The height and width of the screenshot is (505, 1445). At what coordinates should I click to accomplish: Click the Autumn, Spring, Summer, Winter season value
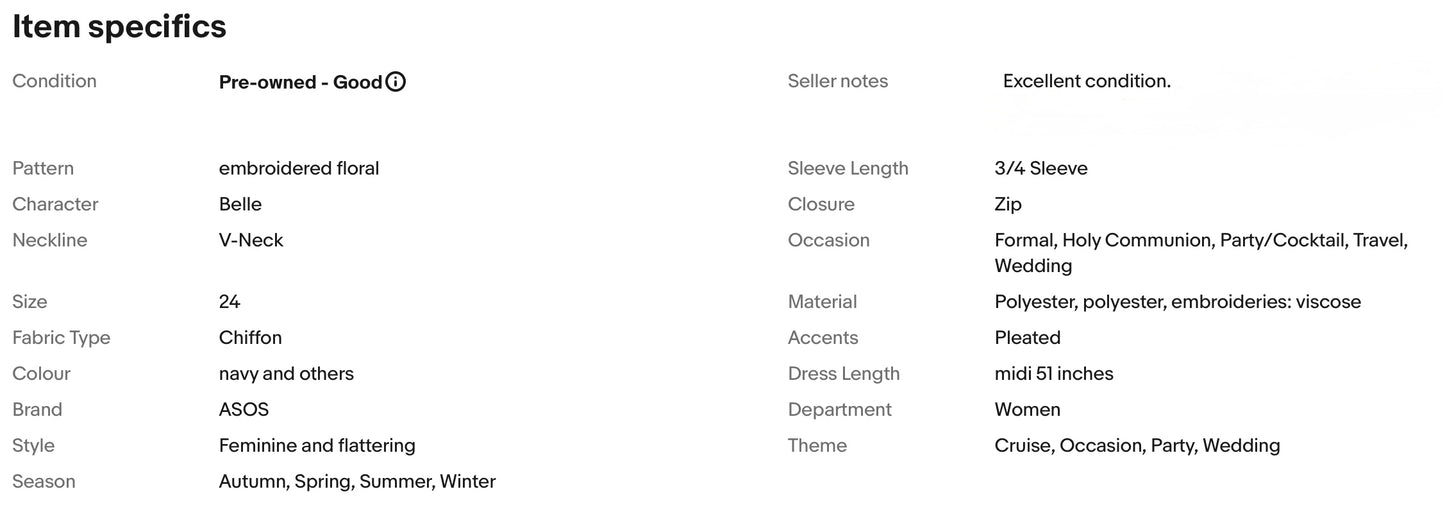point(357,482)
